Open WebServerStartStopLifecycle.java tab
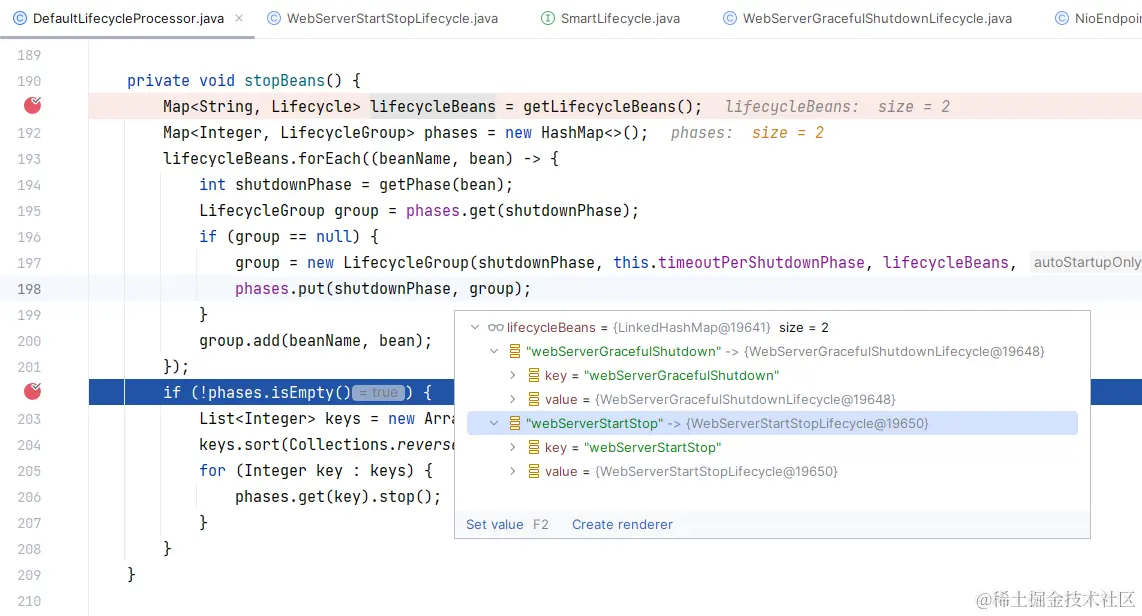The width and height of the screenshot is (1142, 616). tap(392, 18)
